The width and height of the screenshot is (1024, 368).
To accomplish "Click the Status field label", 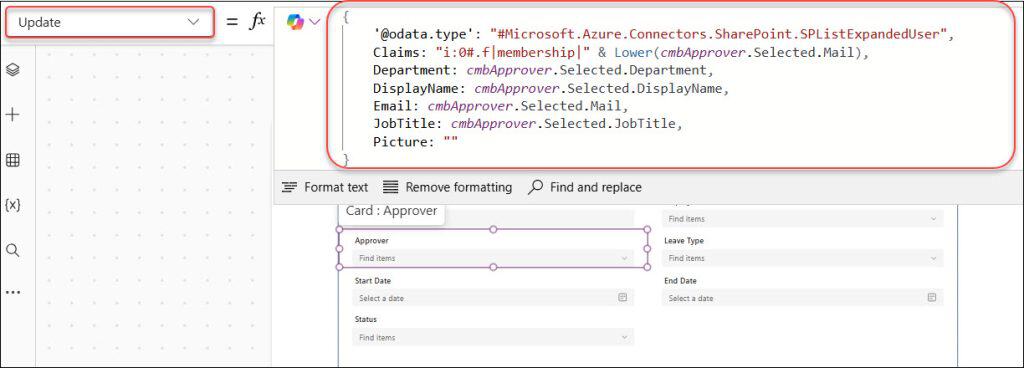I will [x=366, y=320].
